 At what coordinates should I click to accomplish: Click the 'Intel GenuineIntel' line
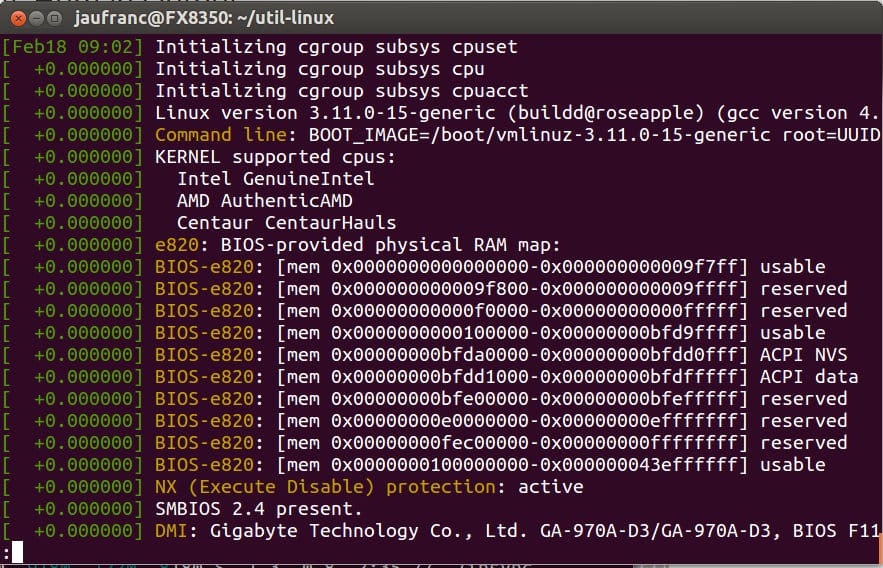275,179
